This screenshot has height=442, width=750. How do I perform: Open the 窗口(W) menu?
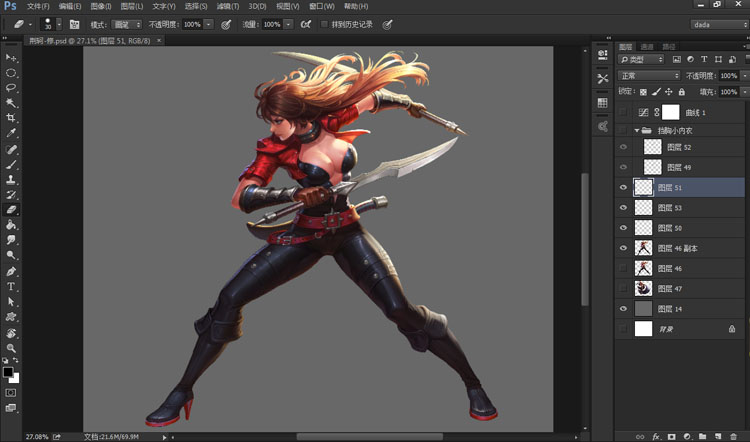(321, 6)
